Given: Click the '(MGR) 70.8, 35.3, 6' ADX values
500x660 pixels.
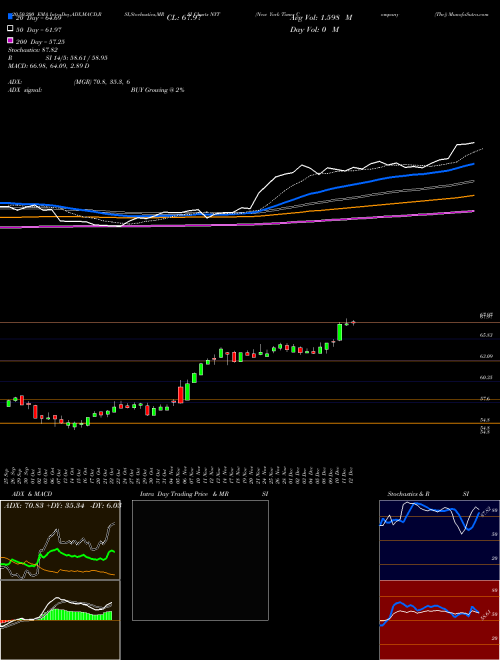Looking at the screenshot, I should click(101, 82).
